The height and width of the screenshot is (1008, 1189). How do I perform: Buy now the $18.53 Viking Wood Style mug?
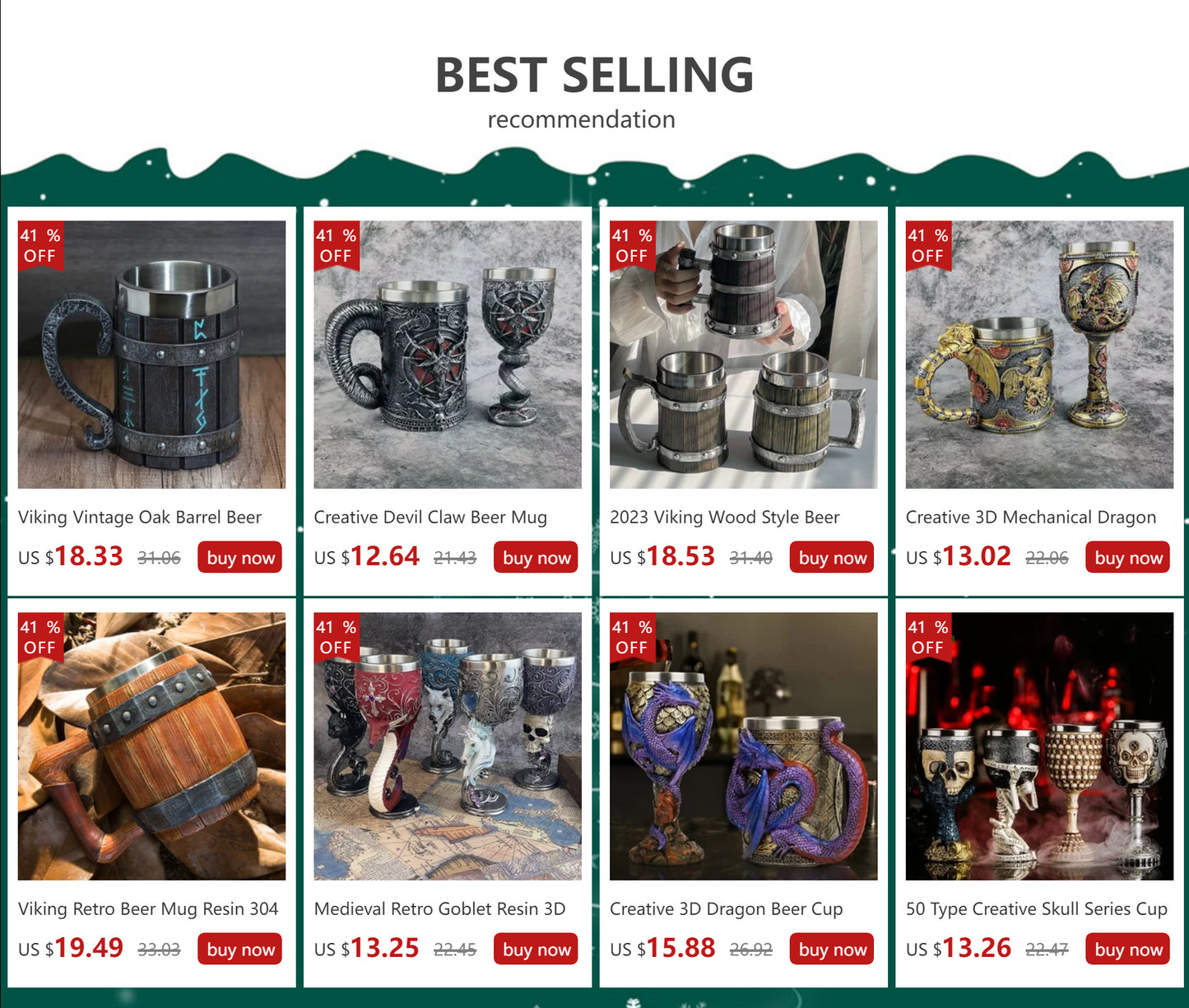[832, 557]
